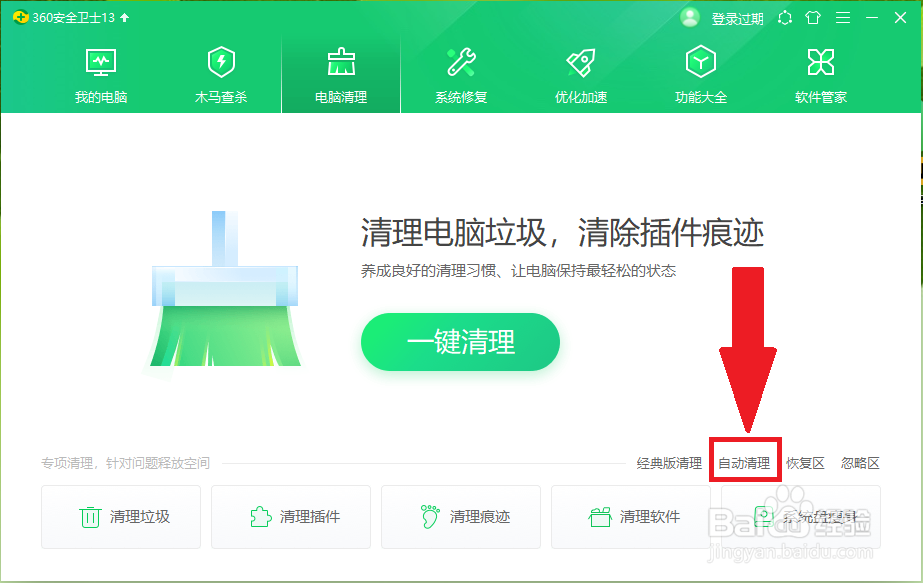Open 系统修复 via the wrench icon
Viewport: 923px width, 583px height.
460,60
